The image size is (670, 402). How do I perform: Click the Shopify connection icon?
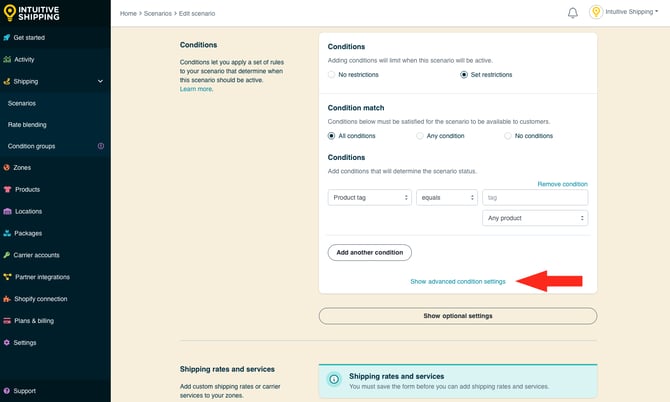click(x=8, y=299)
